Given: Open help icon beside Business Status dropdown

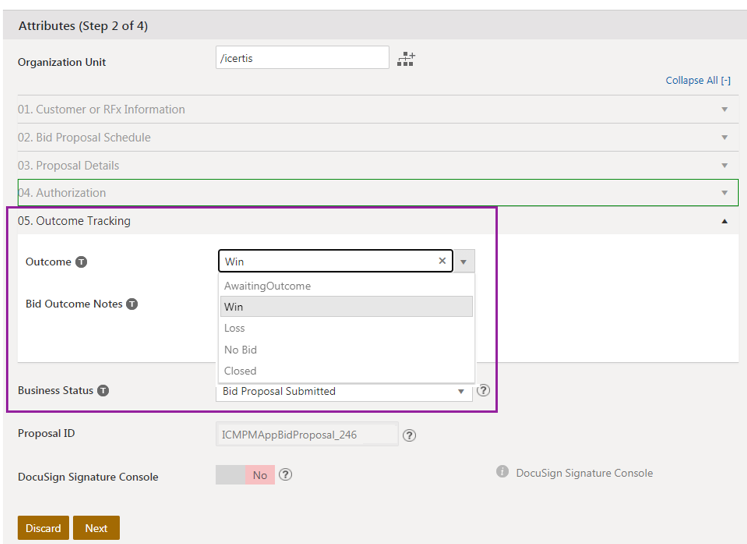Looking at the screenshot, I should 483,391.
